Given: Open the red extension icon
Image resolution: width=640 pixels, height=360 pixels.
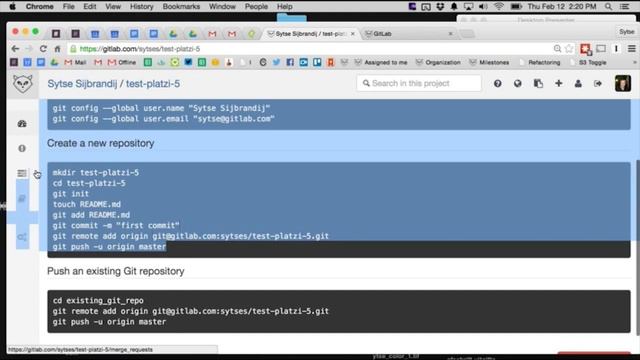Looking at the screenshot, I should click(586, 49).
